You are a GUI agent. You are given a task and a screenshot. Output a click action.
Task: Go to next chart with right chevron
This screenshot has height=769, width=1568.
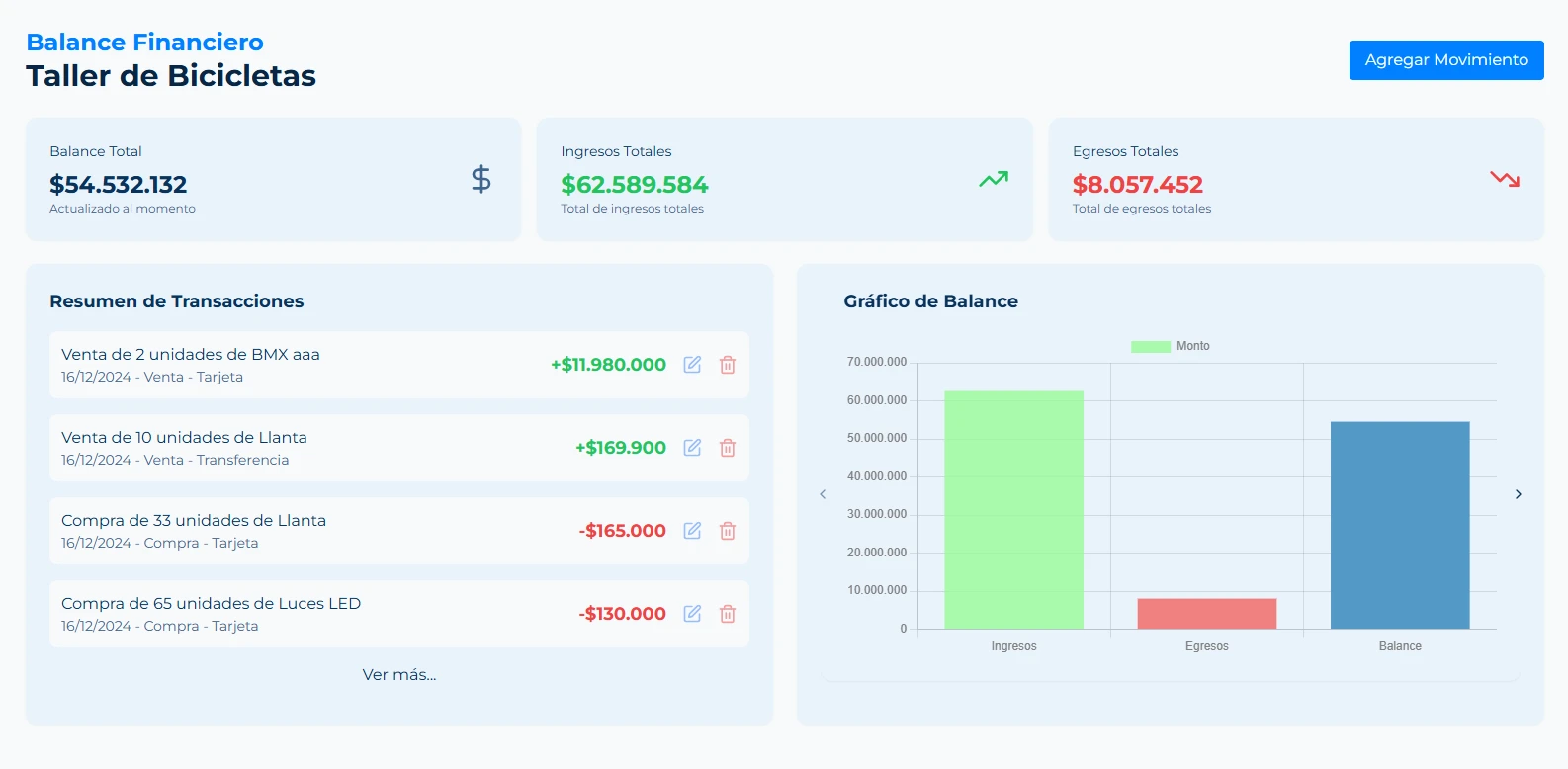(x=1519, y=494)
